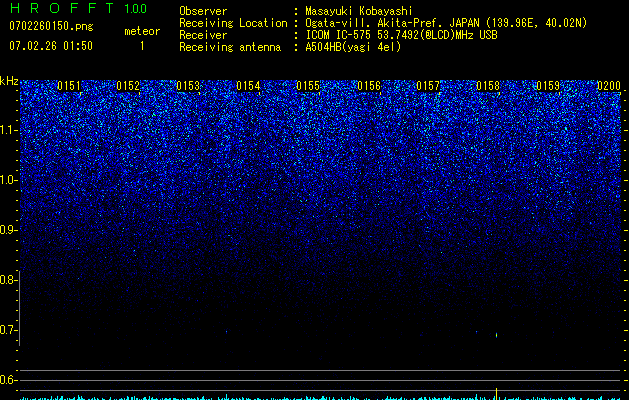629x400 pixels.
Task: Click the 0156 time marker
Action: click(x=369, y=86)
